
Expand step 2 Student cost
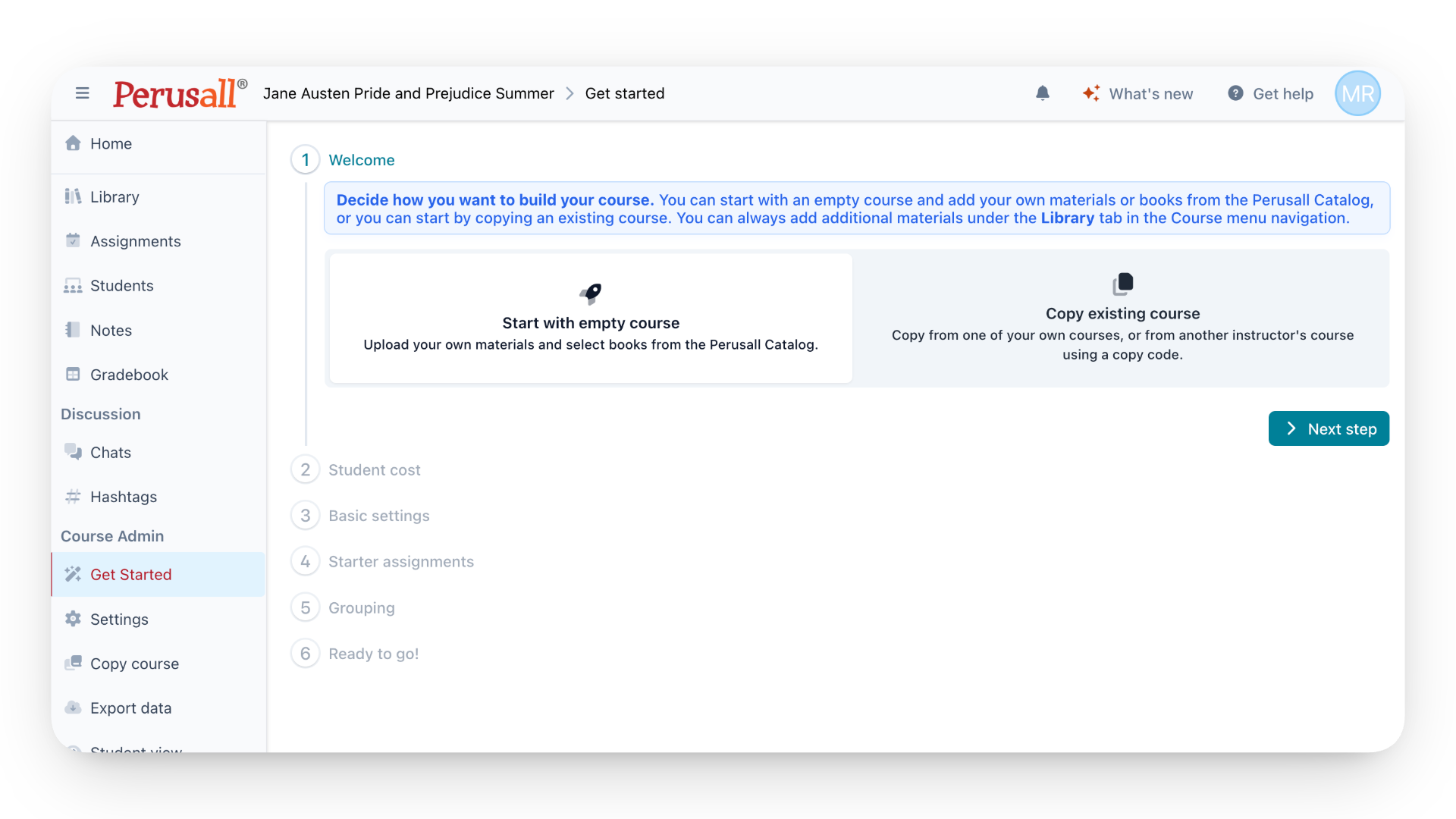tap(374, 469)
